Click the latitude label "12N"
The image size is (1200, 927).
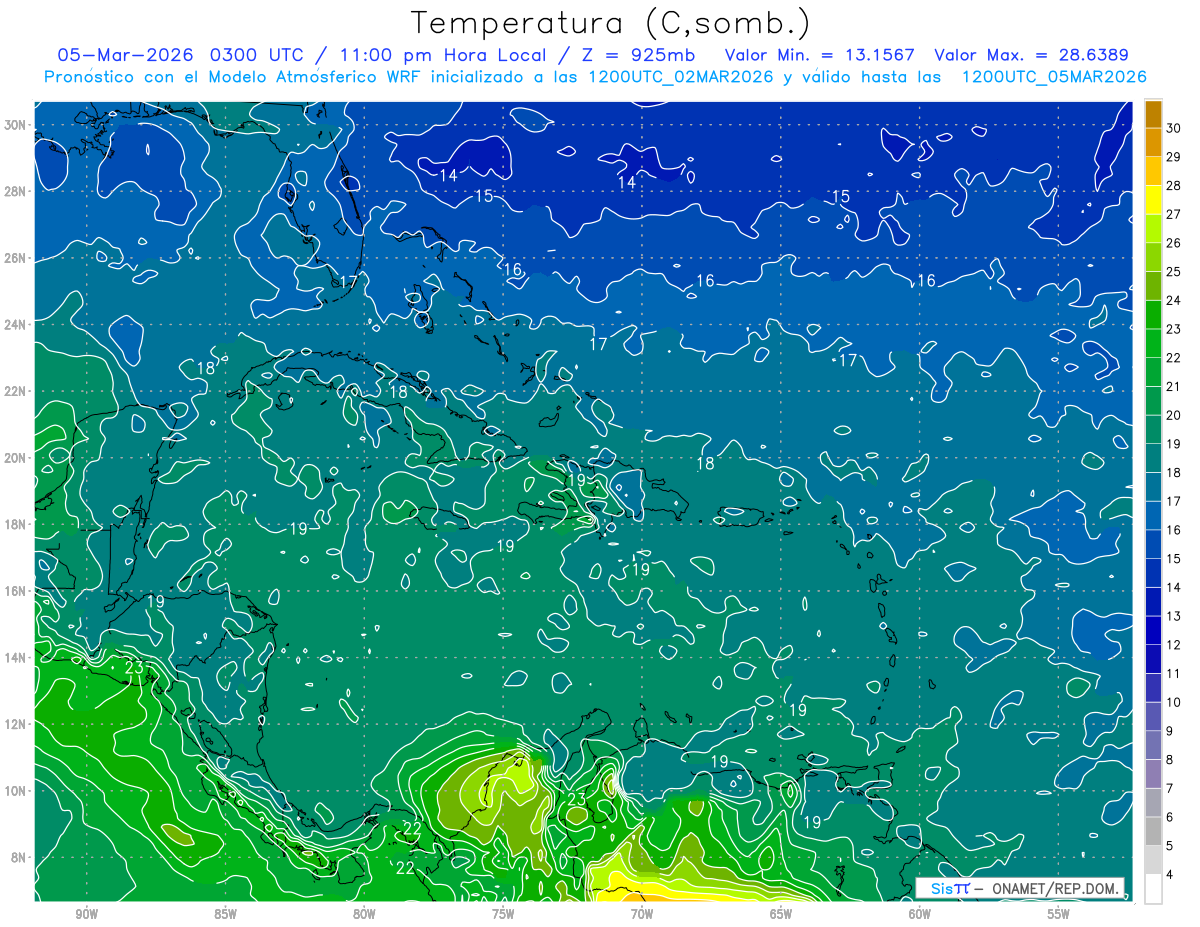tap(16, 724)
